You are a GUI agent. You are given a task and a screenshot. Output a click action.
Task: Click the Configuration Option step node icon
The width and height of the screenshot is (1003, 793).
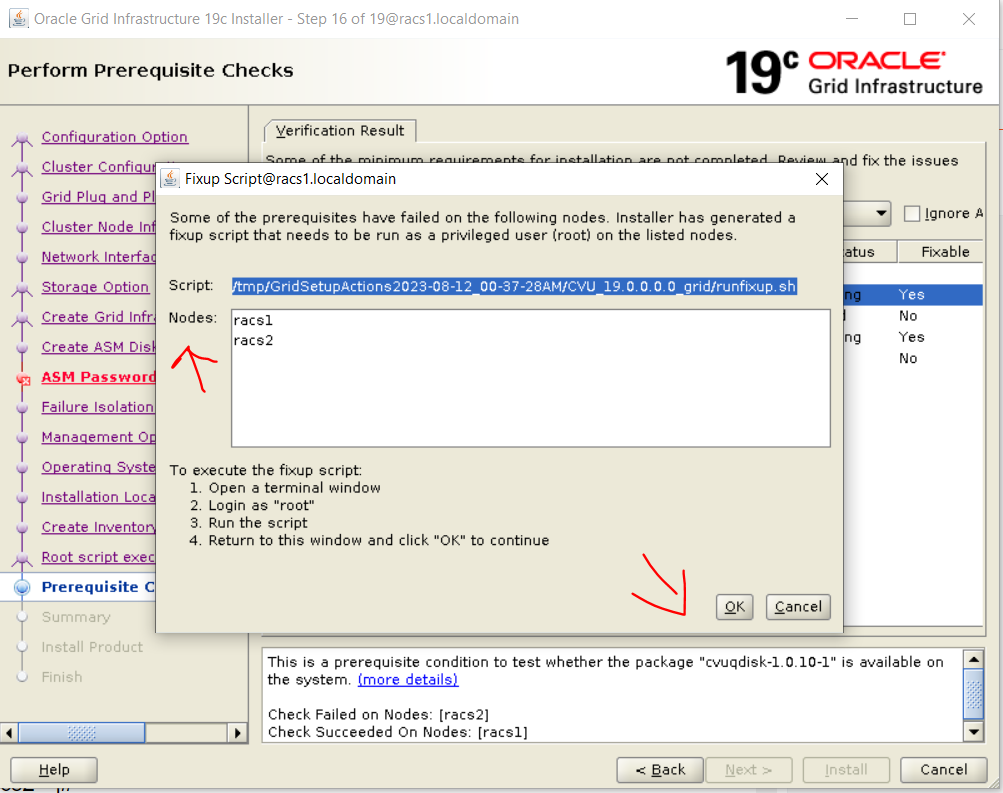22,139
